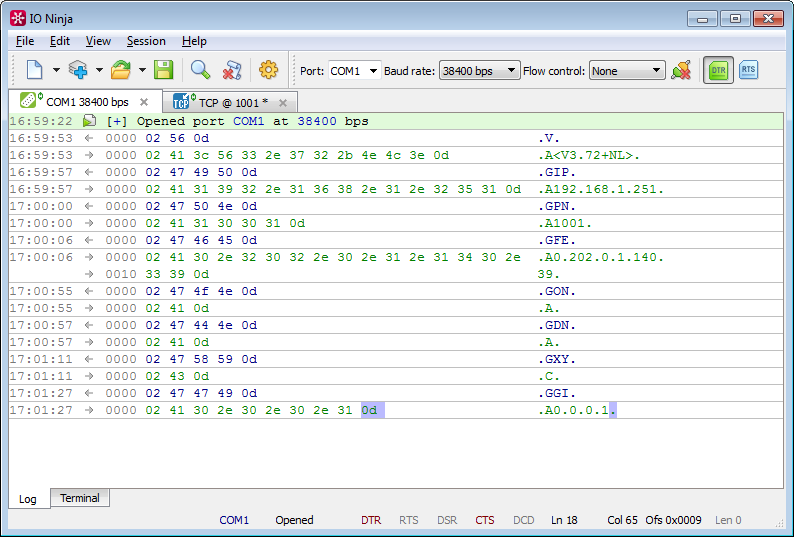Expand the add session dropdown arrow

tap(99, 70)
